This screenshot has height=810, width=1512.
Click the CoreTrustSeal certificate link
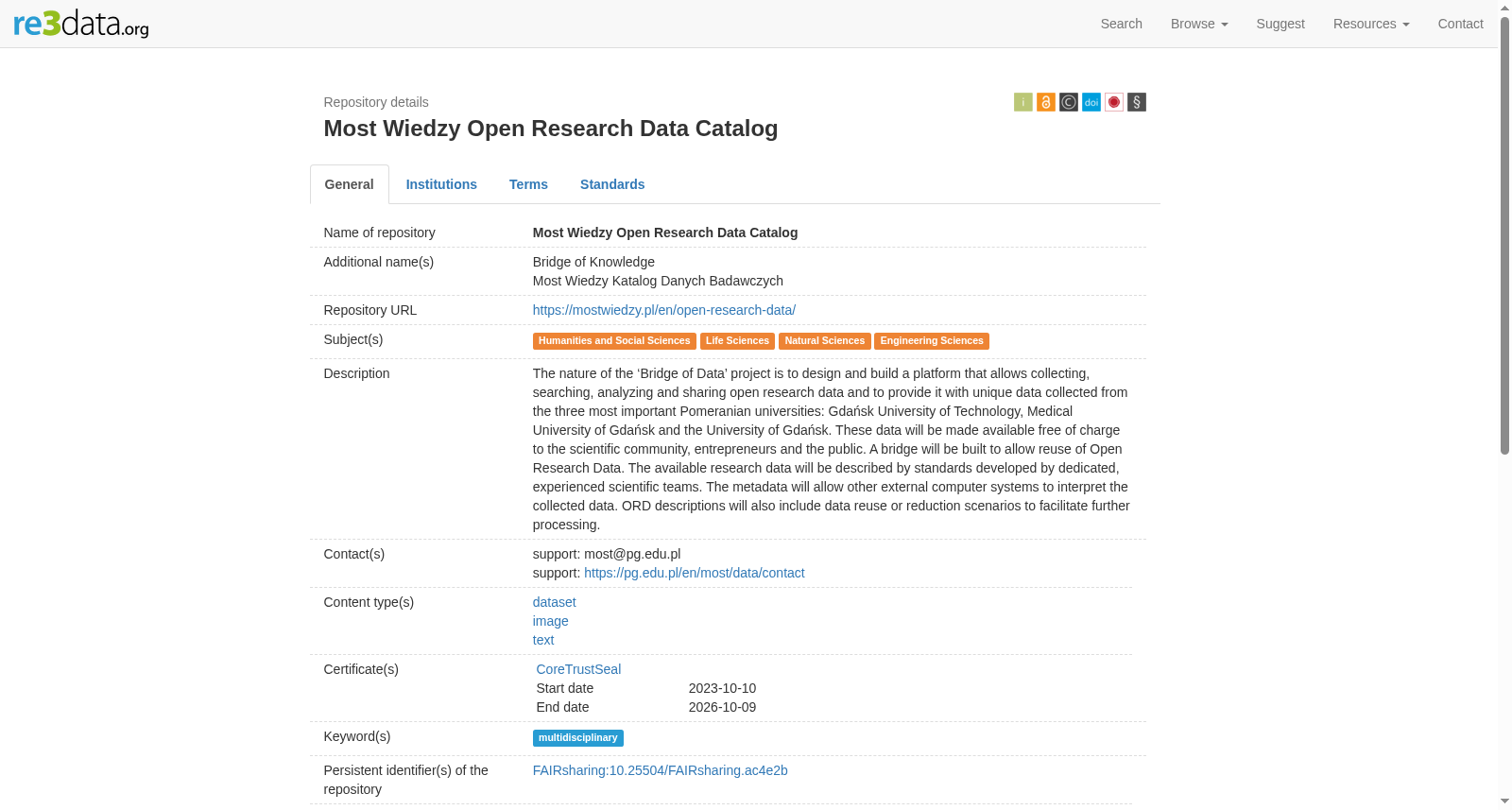click(578, 669)
